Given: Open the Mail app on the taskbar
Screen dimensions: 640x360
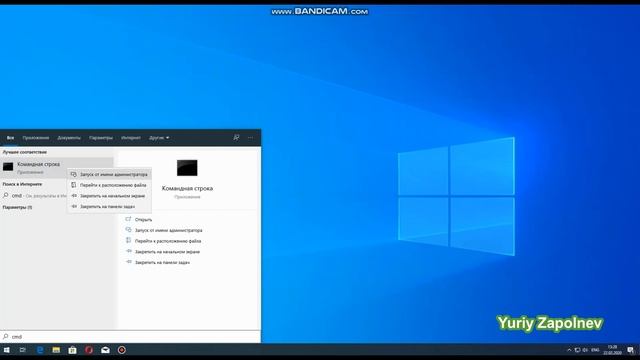Looking at the screenshot, I should click(x=105, y=350).
